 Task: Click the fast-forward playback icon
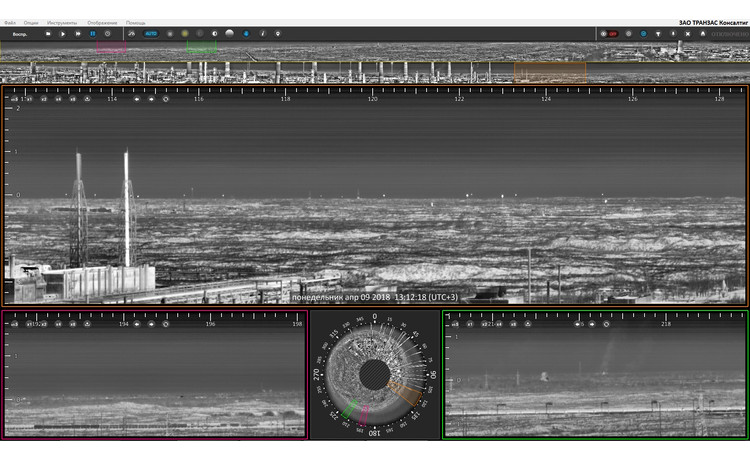[78, 34]
